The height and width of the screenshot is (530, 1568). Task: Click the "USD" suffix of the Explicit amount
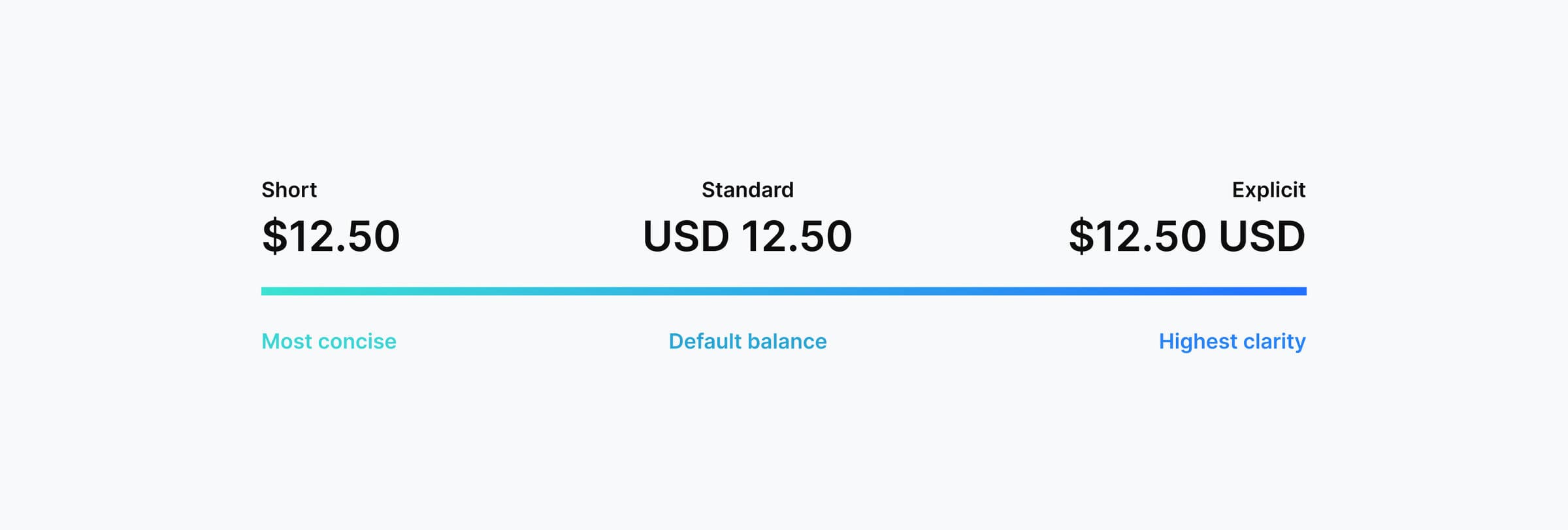(x=1262, y=236)
